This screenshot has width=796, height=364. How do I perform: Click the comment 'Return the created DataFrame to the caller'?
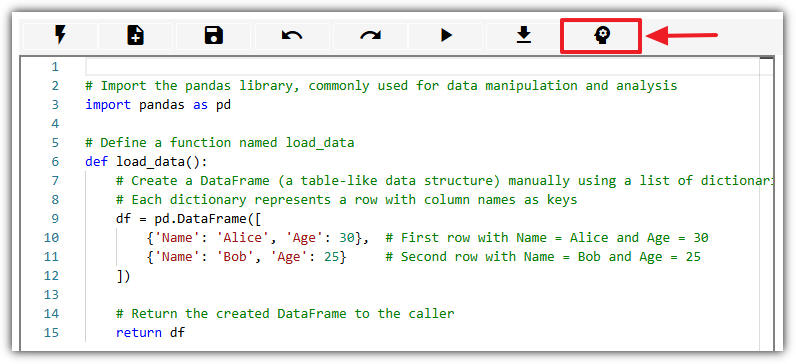(x=285, y=314)
